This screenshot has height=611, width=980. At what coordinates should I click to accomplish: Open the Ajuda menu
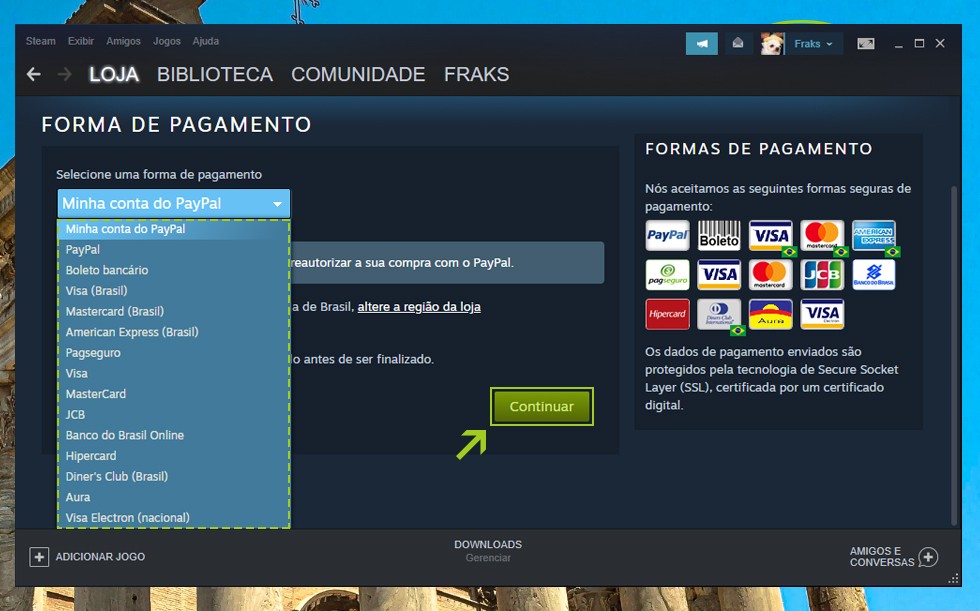pyautogui.click(x=206, y=41)
